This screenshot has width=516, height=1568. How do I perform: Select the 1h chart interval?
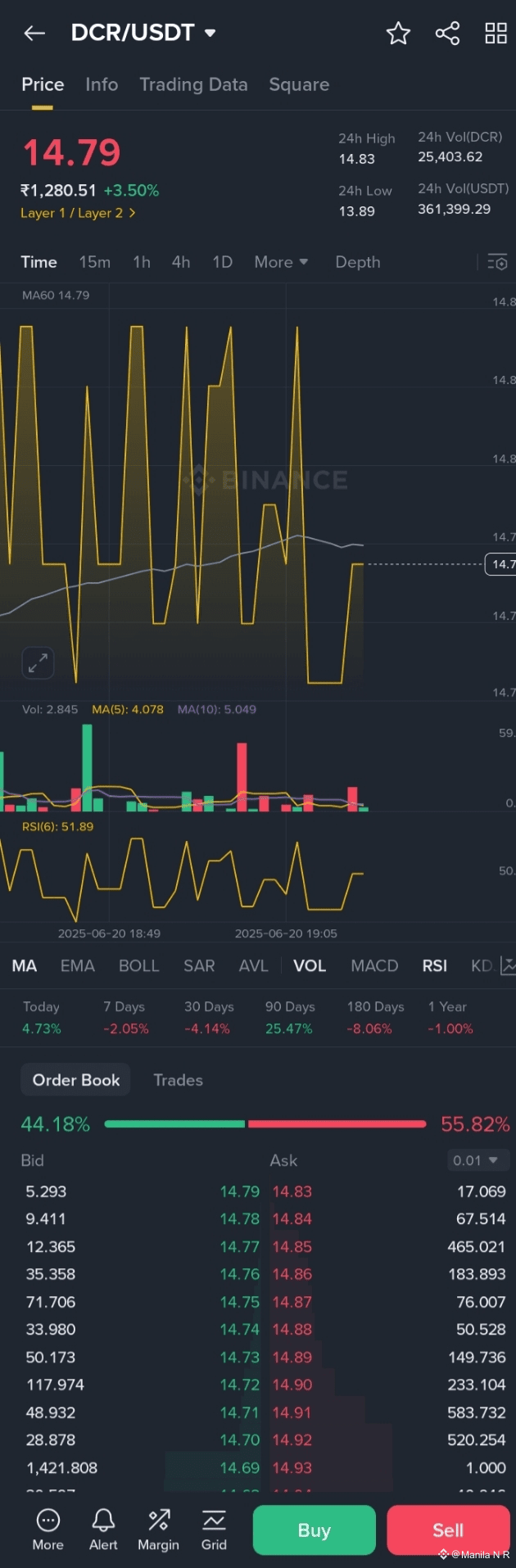point(142,262)
